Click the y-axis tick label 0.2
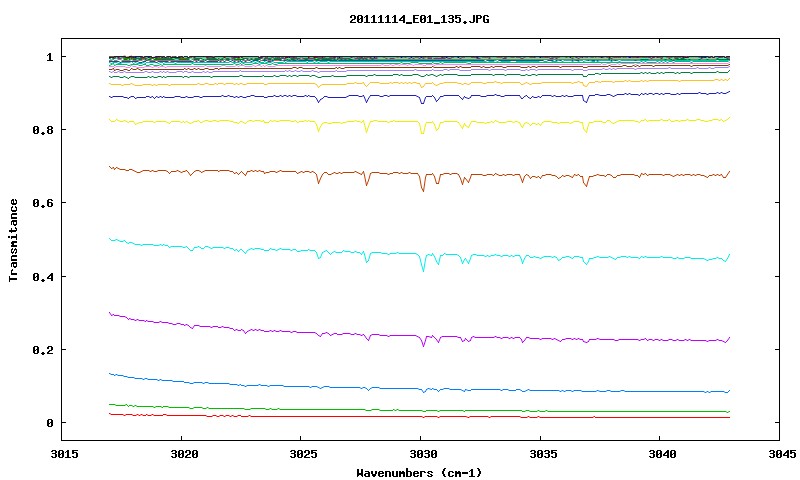This screenshot has width=800, height=480. click(43, 350)
